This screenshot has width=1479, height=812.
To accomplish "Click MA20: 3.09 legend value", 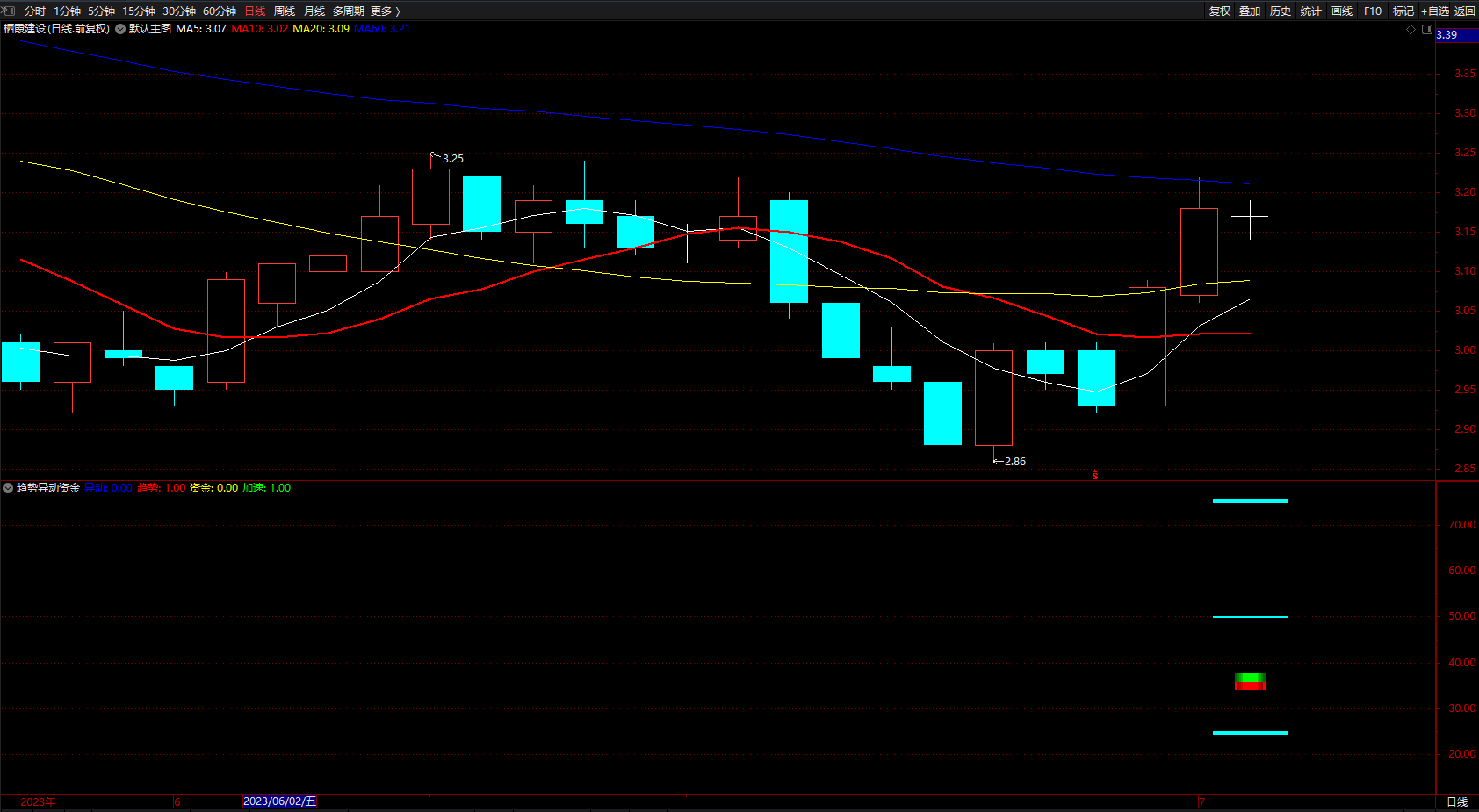I will click(x=321, y=29).
